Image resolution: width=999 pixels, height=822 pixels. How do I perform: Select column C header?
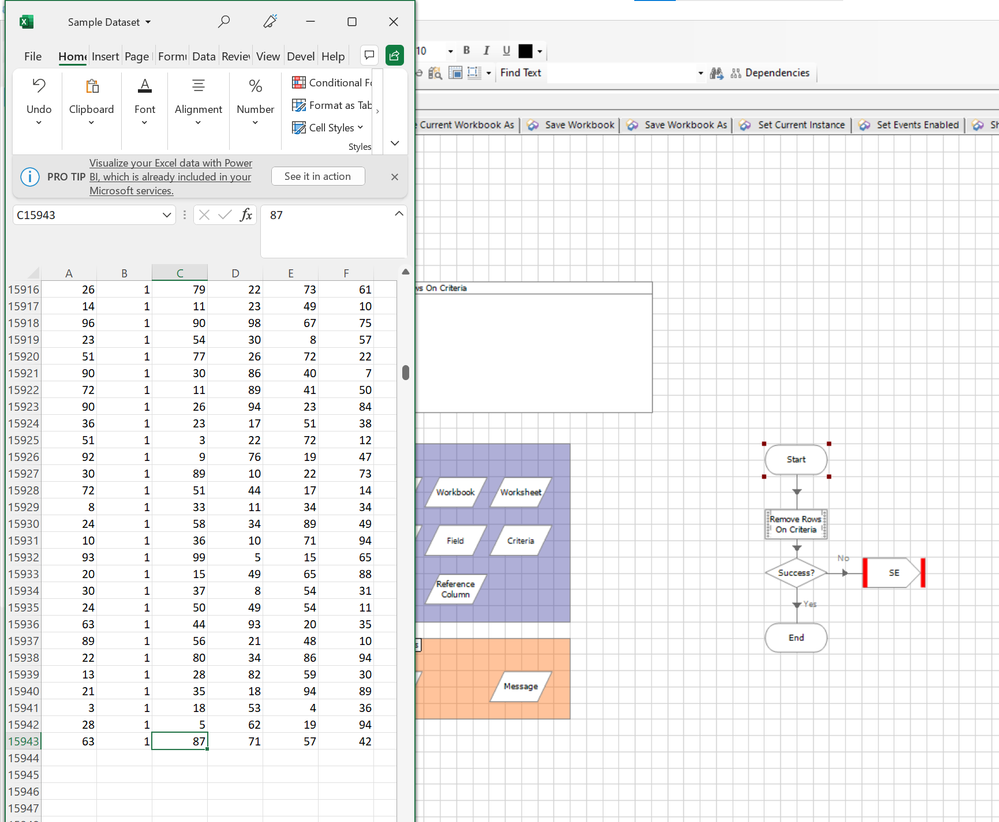(x=180, y=273)
